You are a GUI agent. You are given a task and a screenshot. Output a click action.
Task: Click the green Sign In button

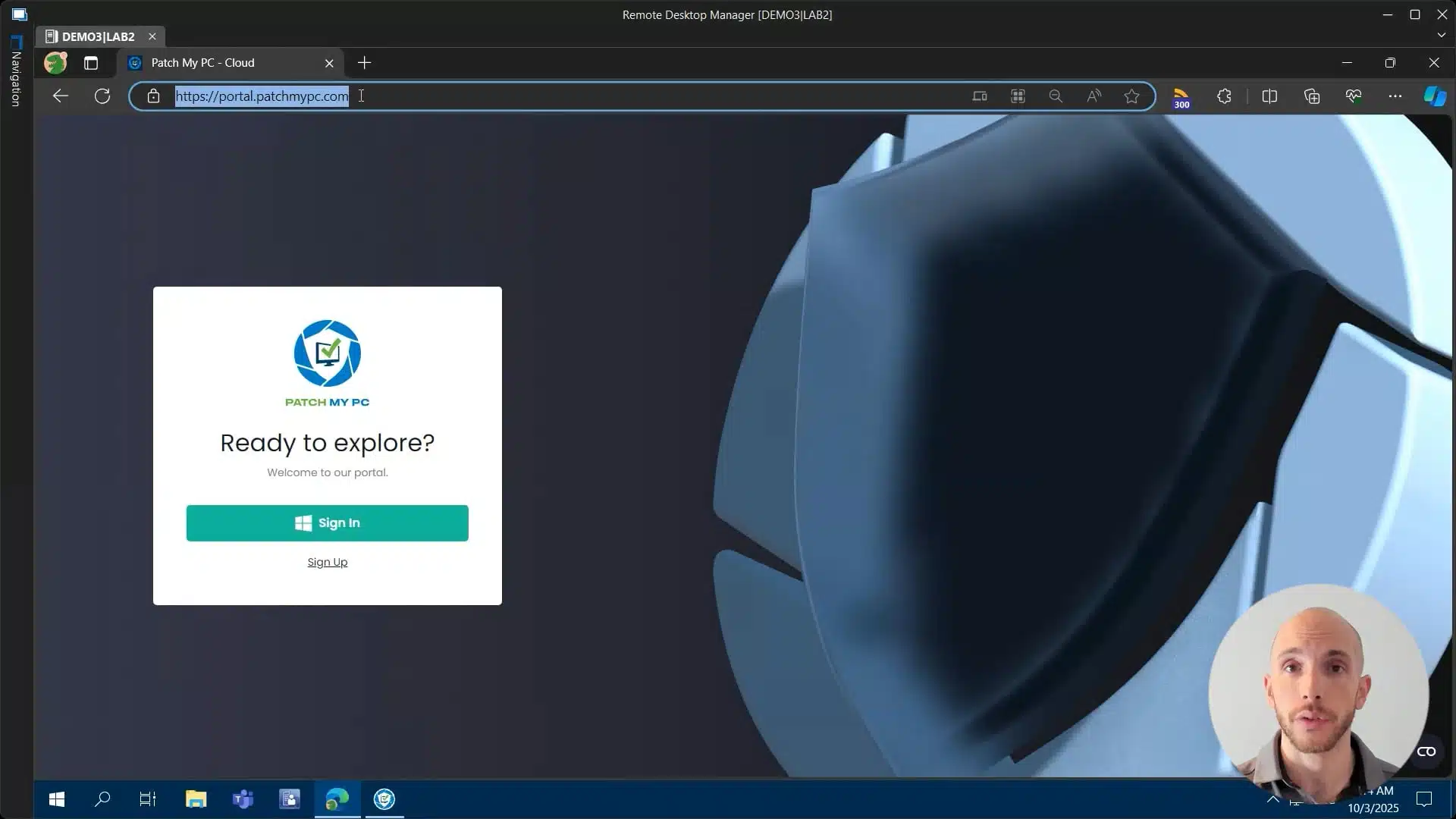[x=327, y=523]
